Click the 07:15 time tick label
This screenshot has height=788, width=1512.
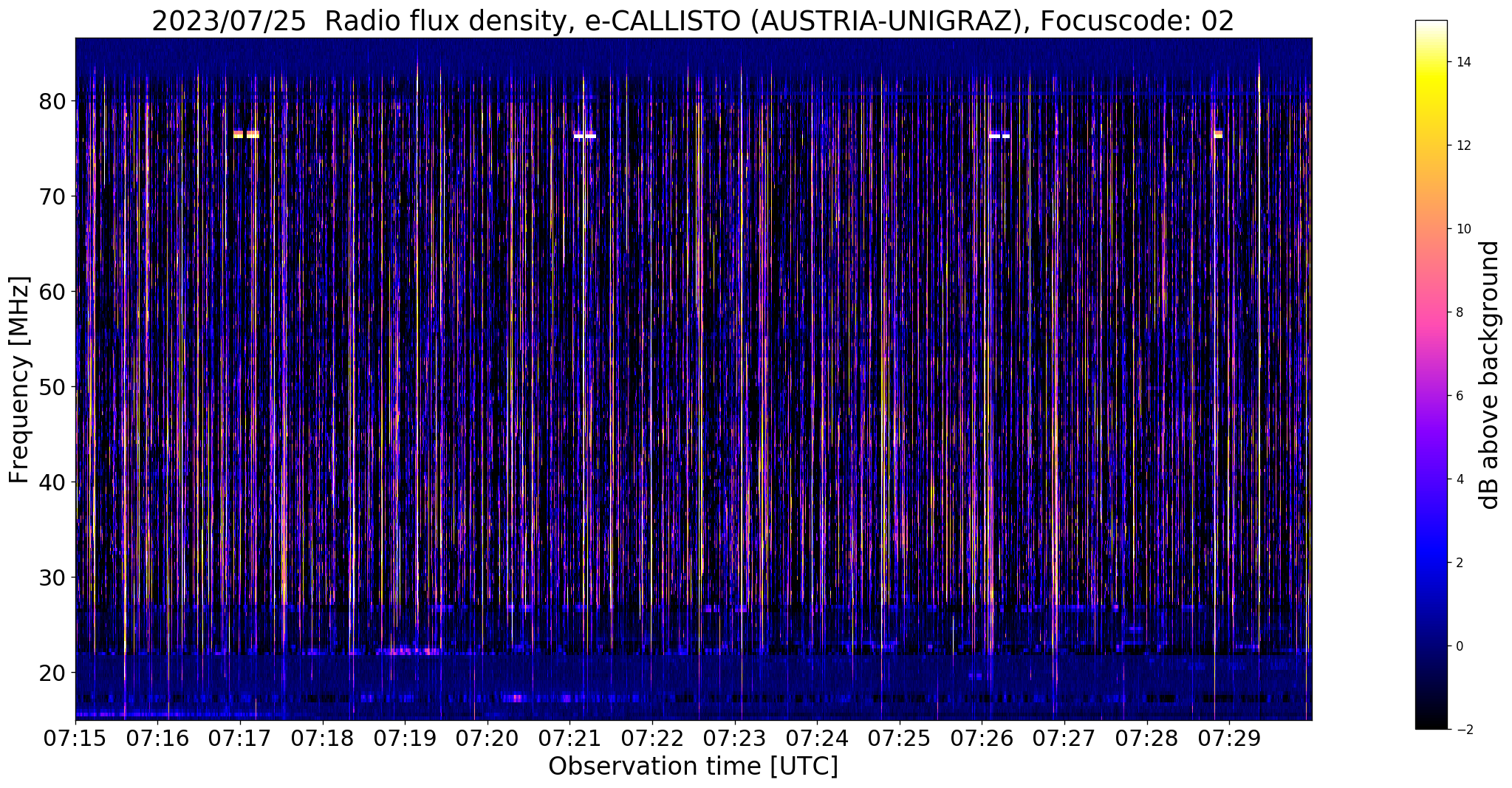click(75, 739)
